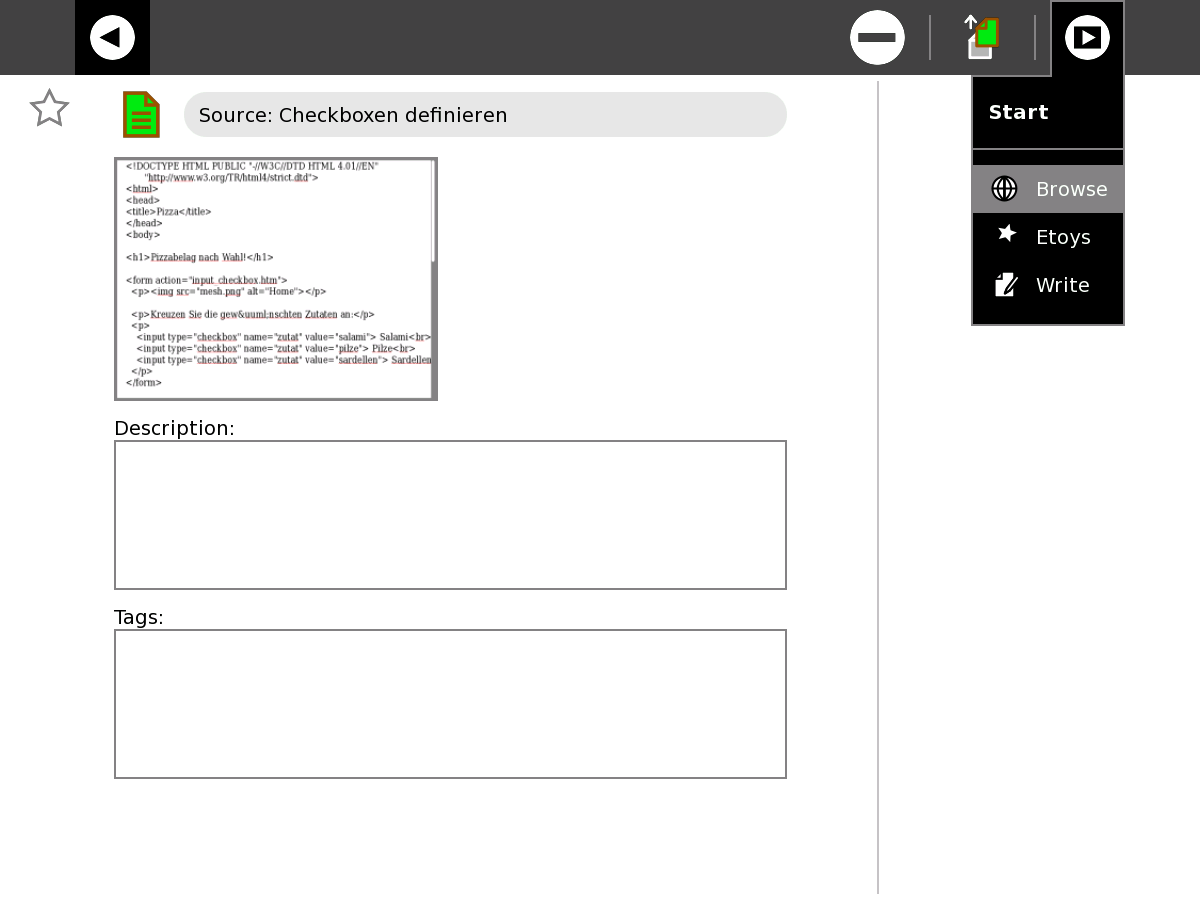Click inside the Description text box

tap(450, 515)
